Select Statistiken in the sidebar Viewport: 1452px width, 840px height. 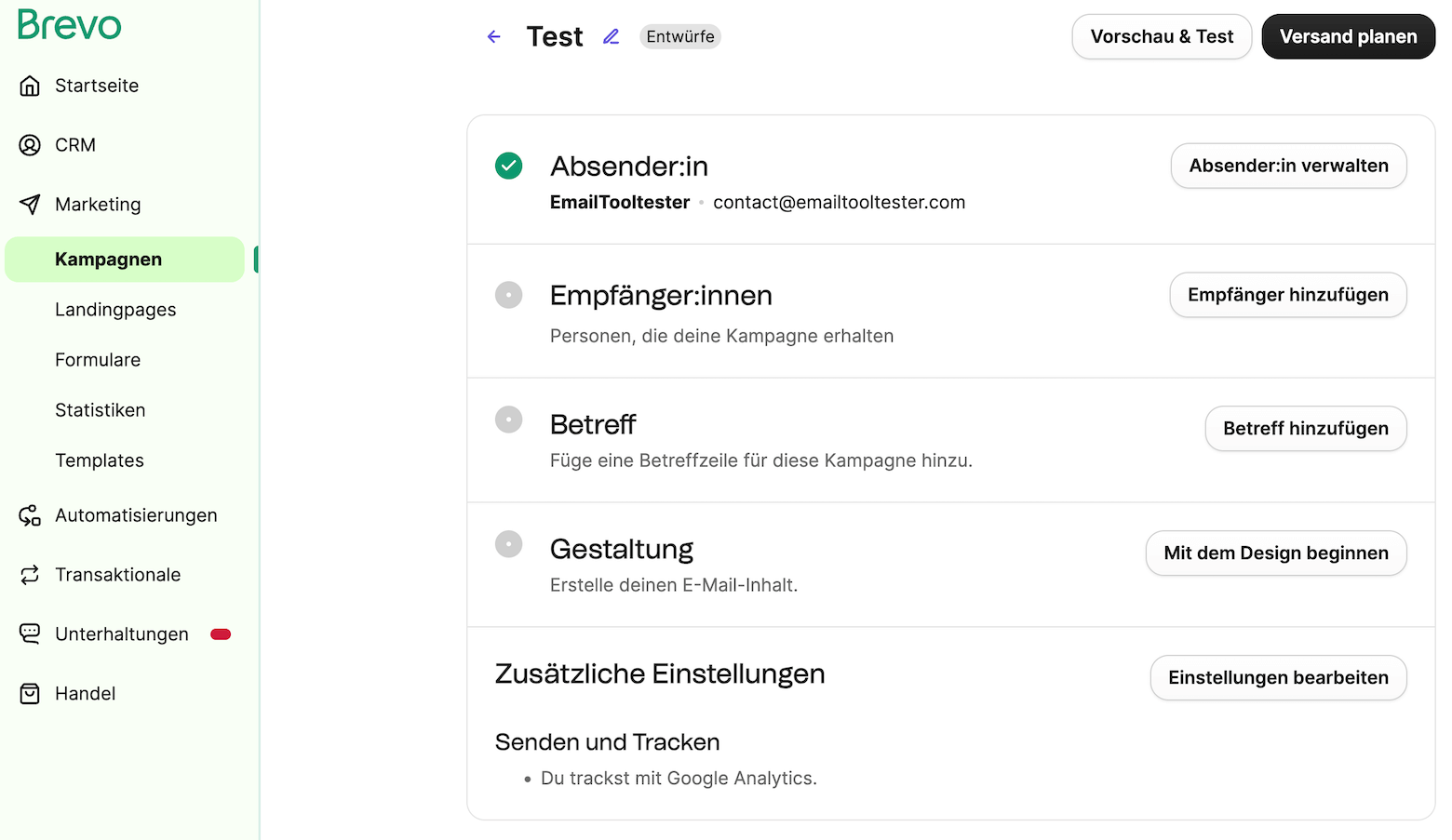(101, 410)
